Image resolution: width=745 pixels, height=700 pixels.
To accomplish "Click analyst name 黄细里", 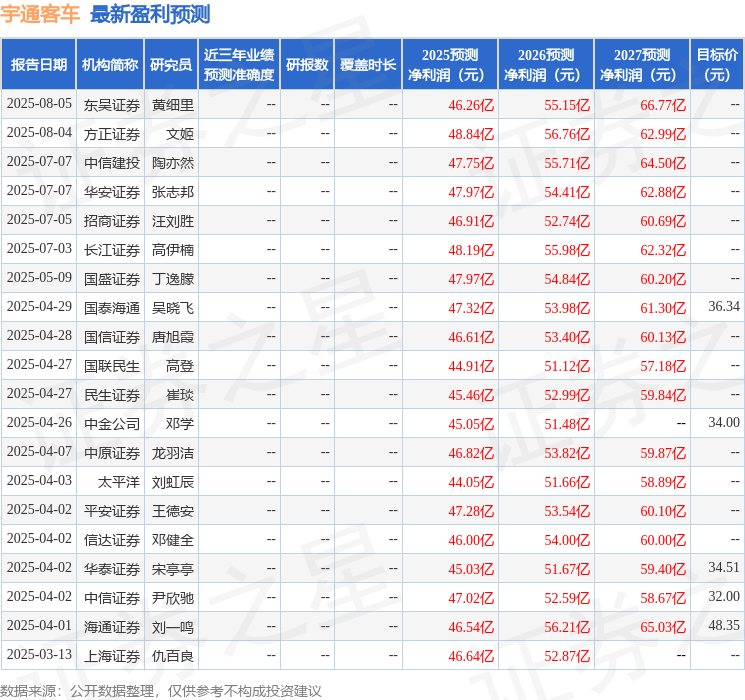I will [172, 105].
